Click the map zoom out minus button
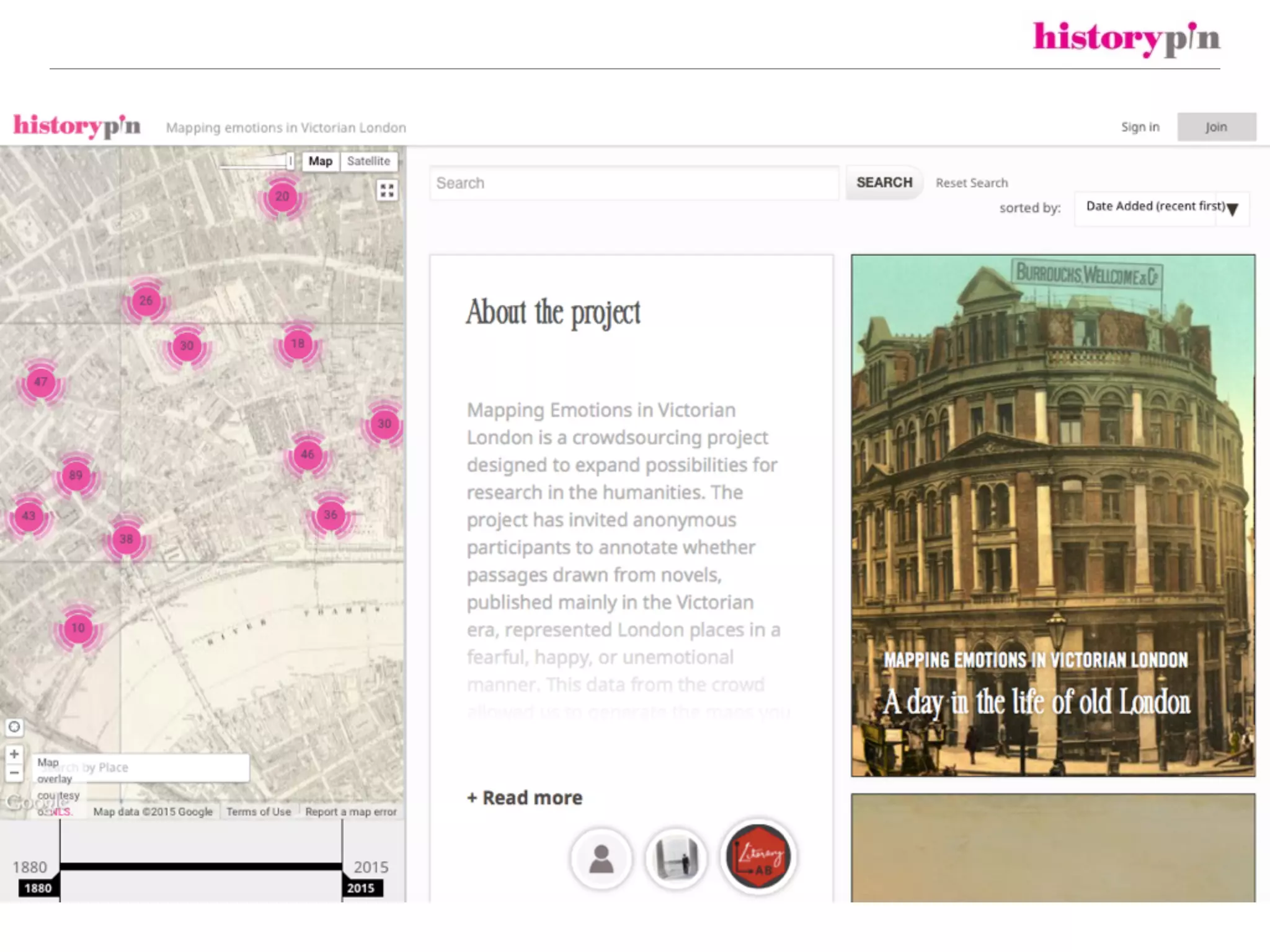The height and width of the screenshot is (952, 1270). pos(14,773)
